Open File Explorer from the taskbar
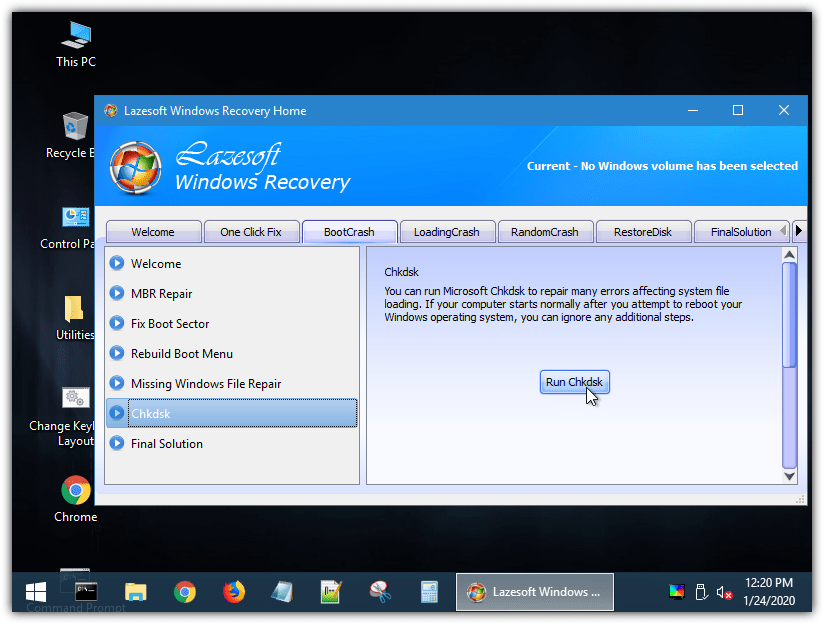Image resolution: width=824 pixels, height=623 pixels. click(x=136, y=592)
